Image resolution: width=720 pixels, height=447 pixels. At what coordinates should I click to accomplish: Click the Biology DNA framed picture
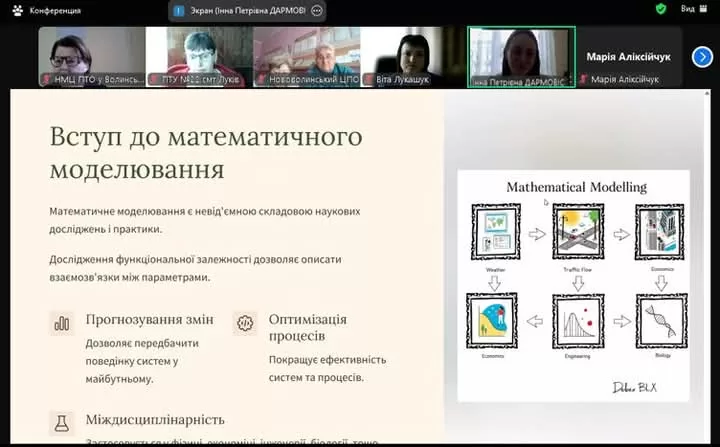(x=661, y=321)
